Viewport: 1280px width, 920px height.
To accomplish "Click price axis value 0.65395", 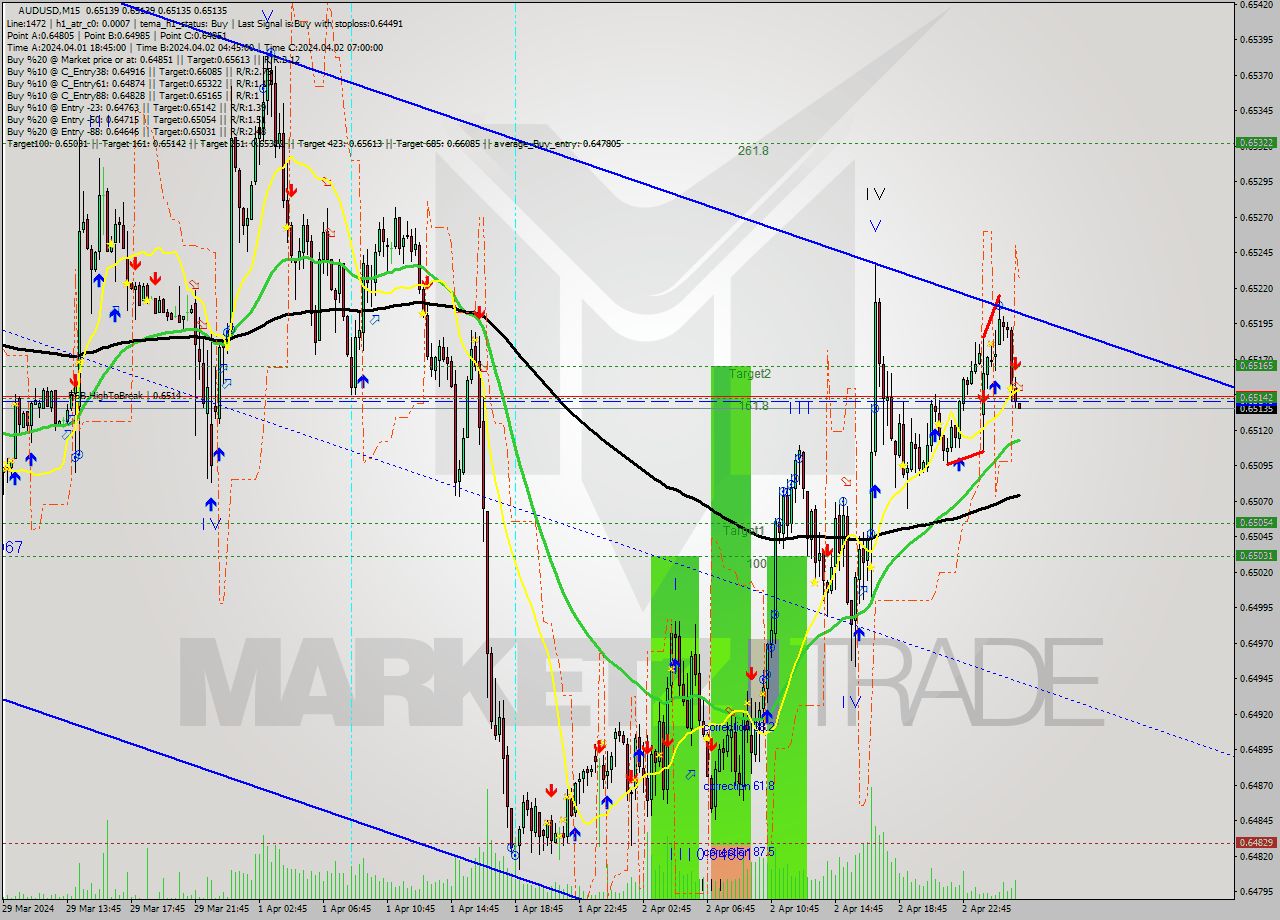I will 1256,40.
